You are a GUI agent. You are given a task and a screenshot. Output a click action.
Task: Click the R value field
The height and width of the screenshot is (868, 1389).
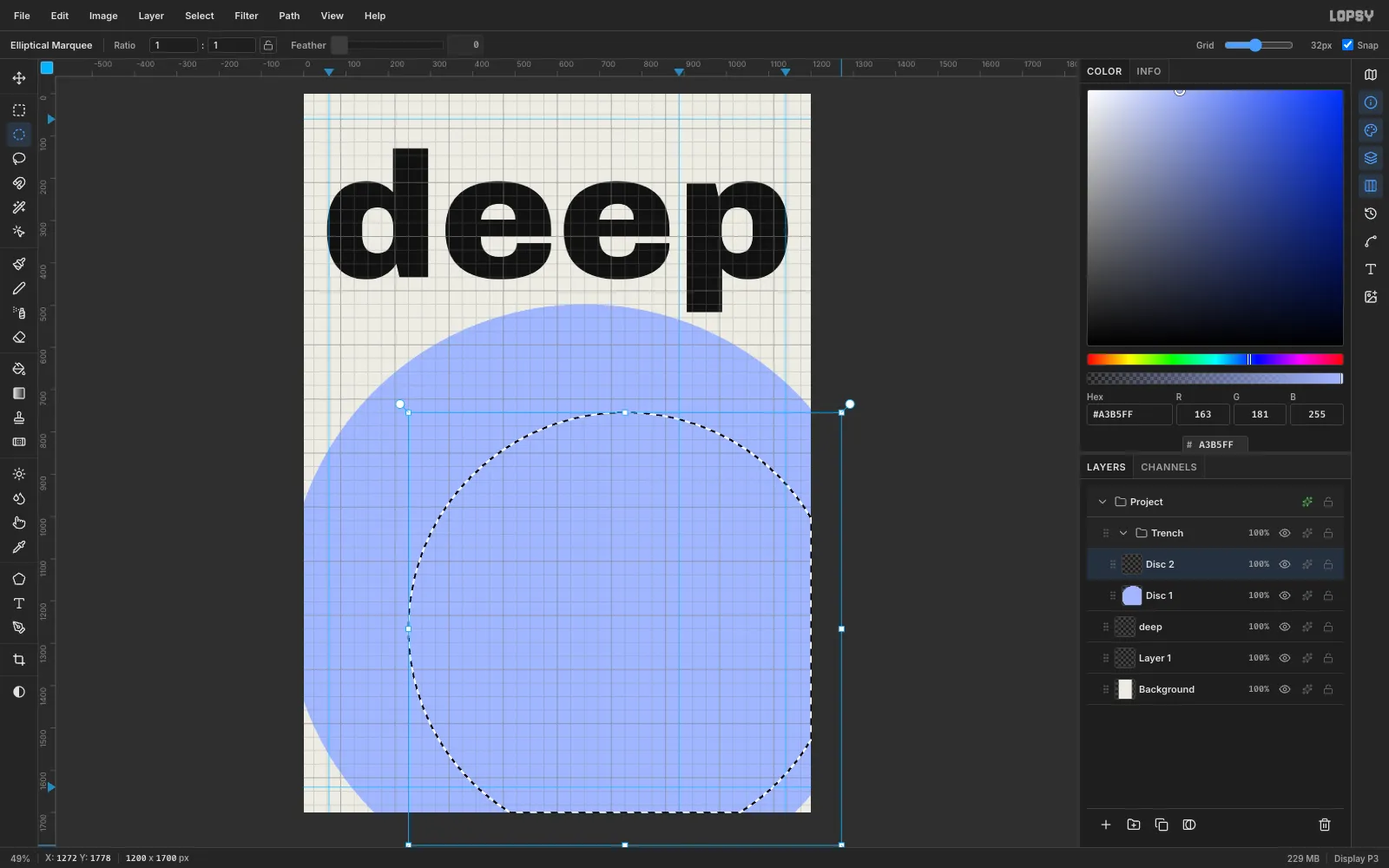(1202, 414)
